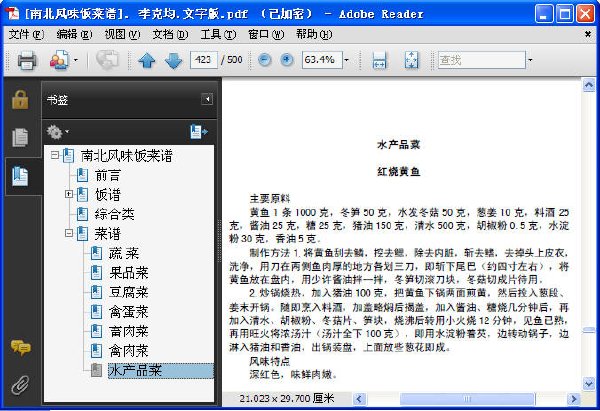Viewport: 600px width, 411px height.
Task: Click bookmark icon beside 蔬菜
Action: point(96,253)
